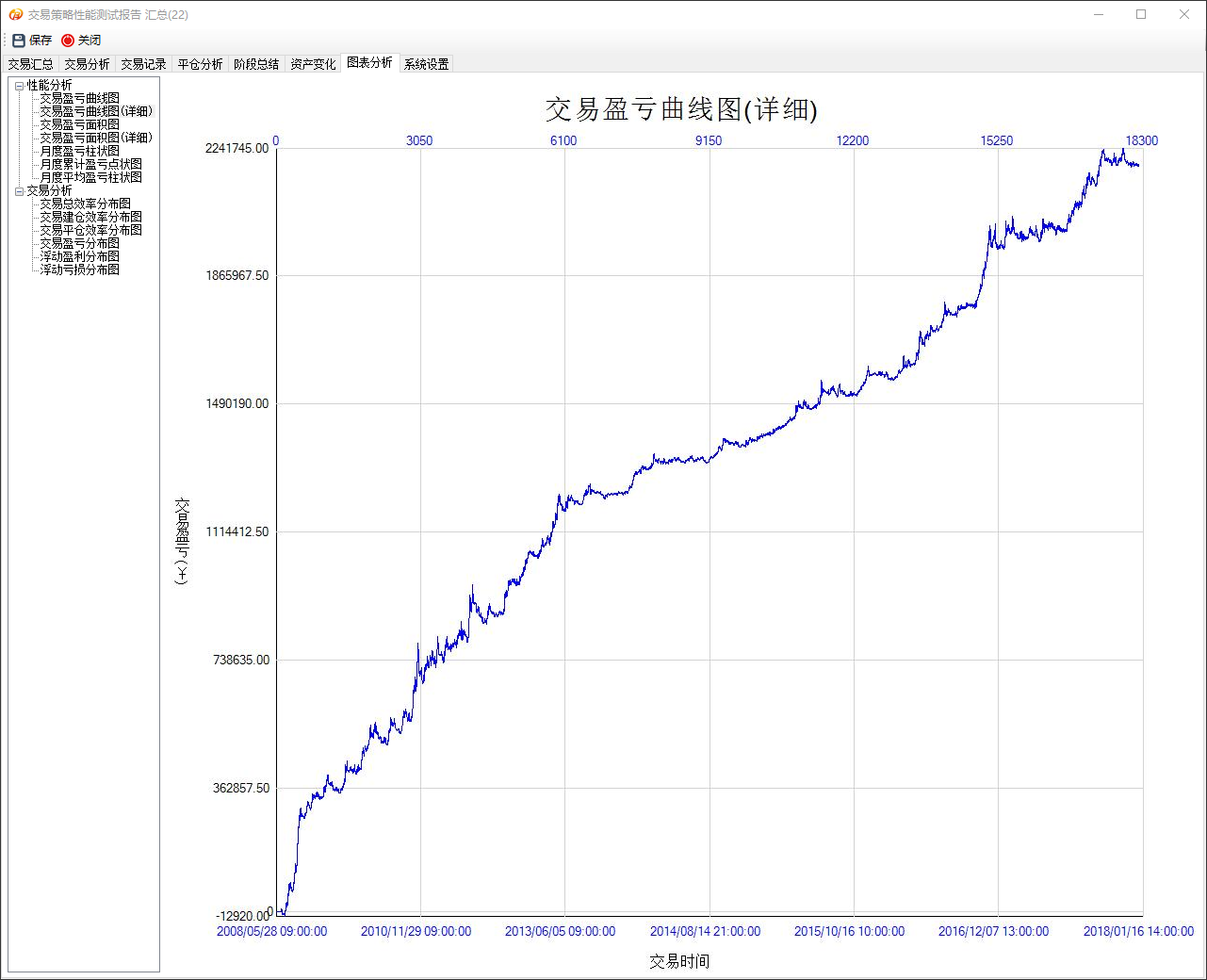Show the 阶段总结 tab
Screen dimensions: 1207x980
click(x=256, y=64)
